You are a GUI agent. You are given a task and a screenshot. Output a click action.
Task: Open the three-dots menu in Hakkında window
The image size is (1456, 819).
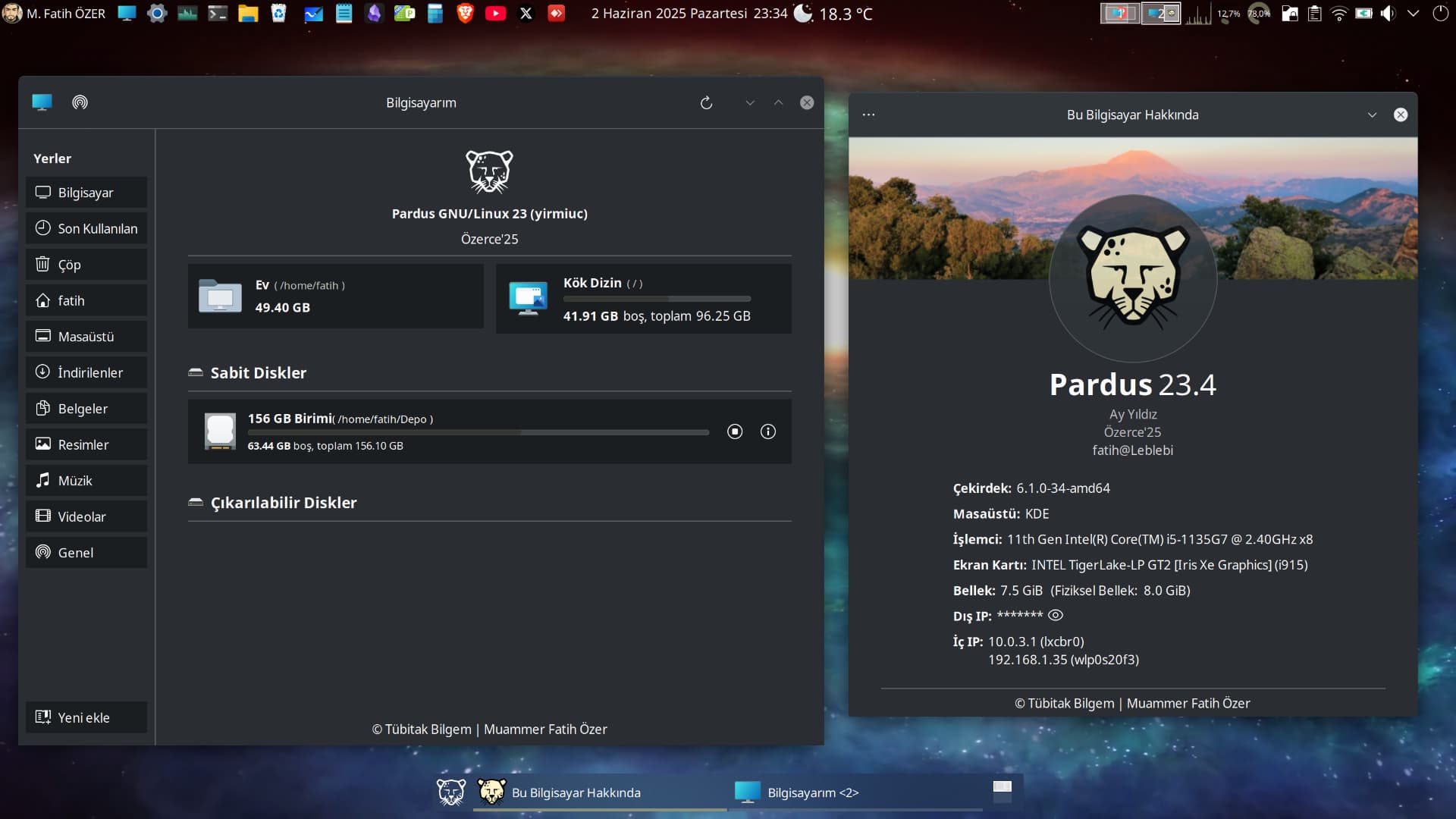point(869,115)
